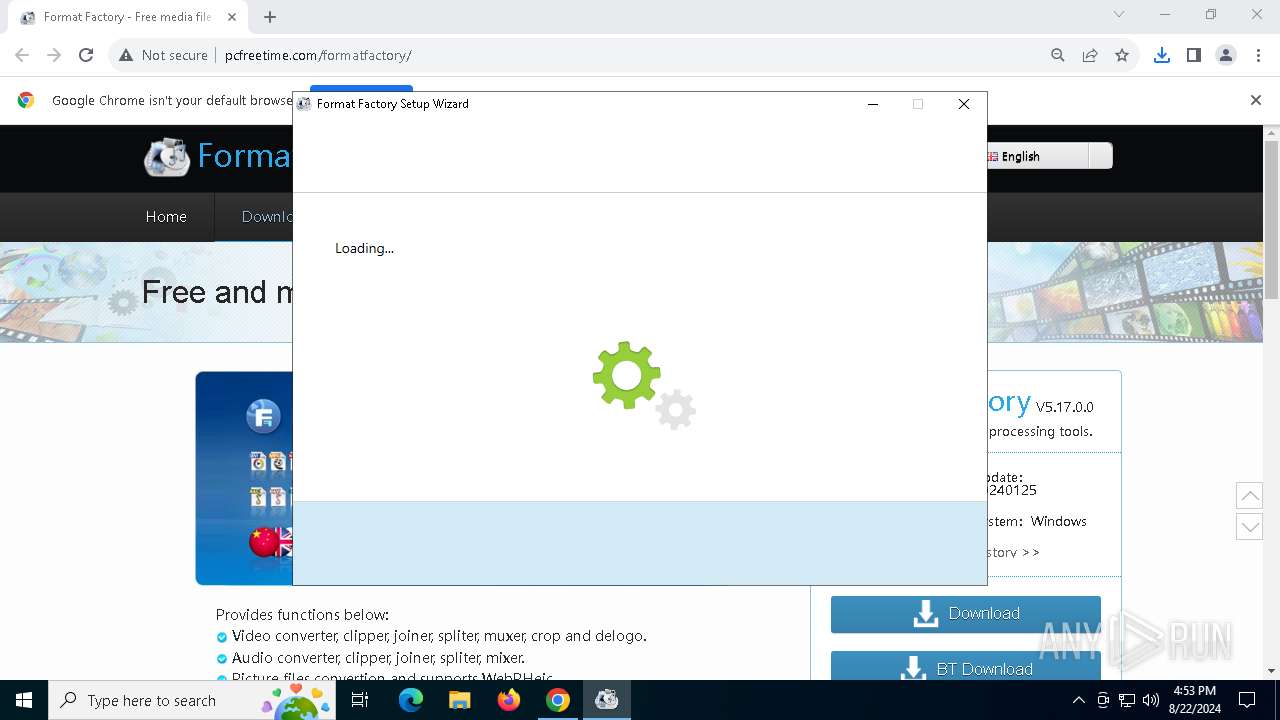Jump to page top arrow button
The width and height of the screenshot is (1280, 720).
[1249, 495]
